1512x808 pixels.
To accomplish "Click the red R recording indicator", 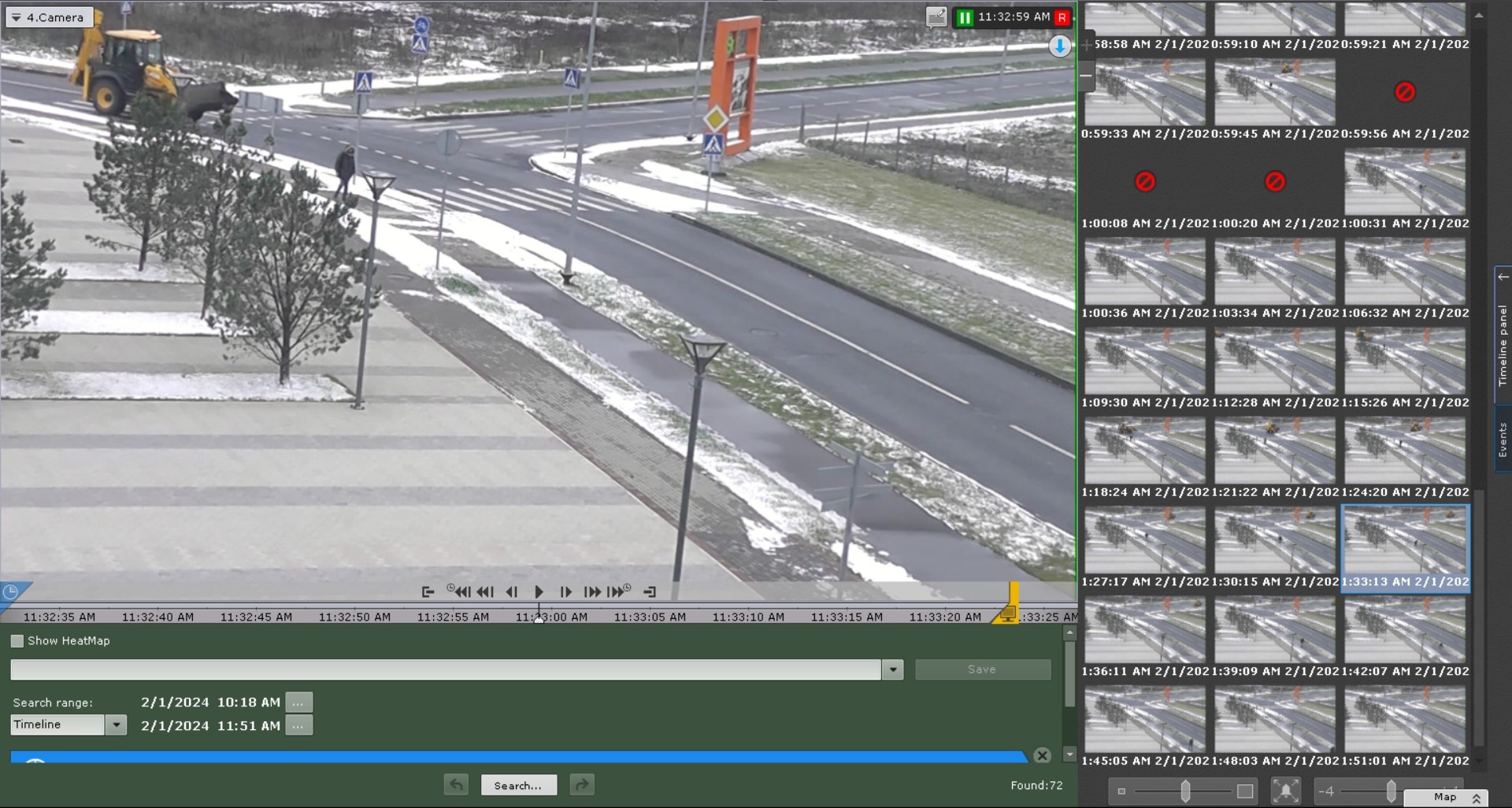I will pyautogui.click(x=1062, y=17).
